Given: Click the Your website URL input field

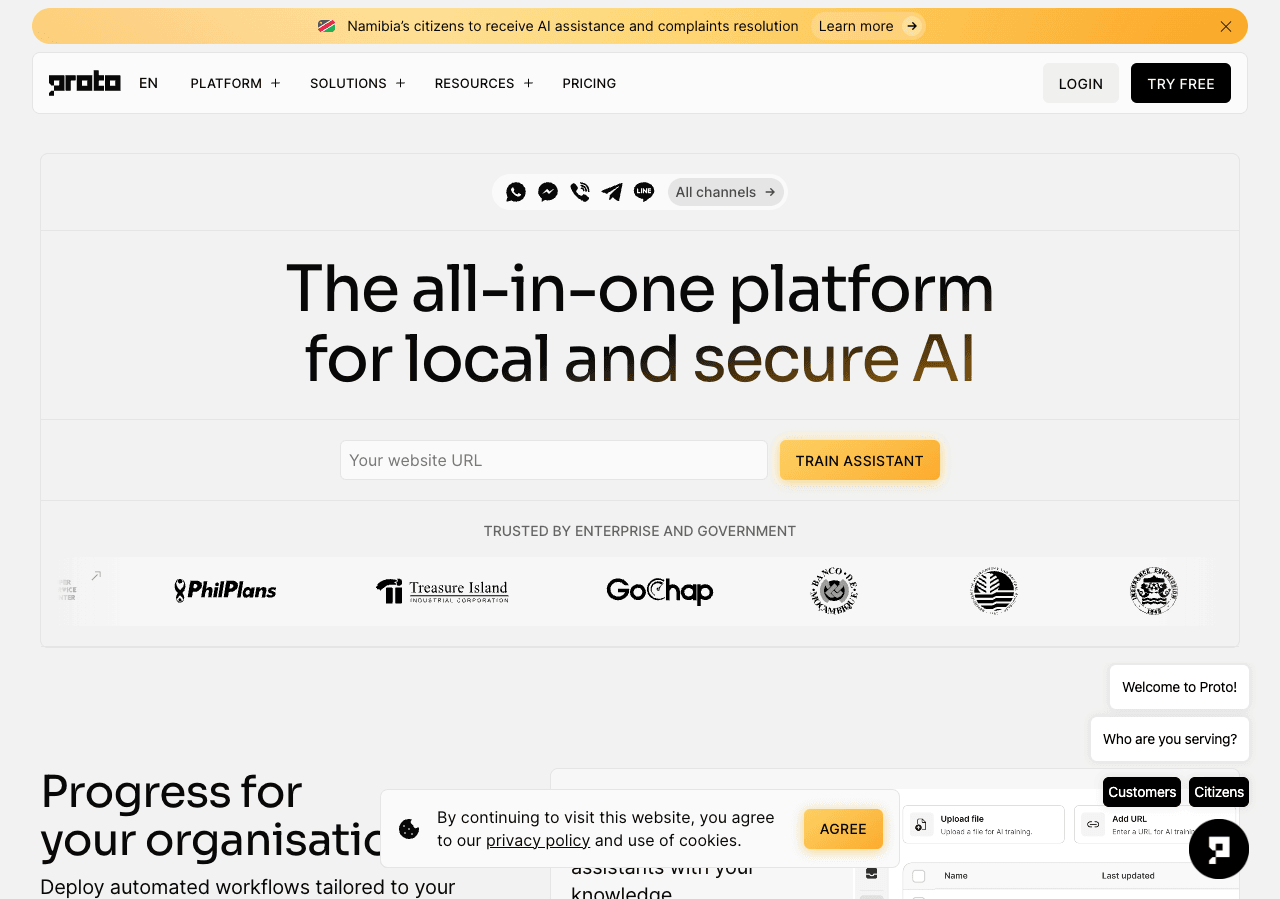Looking at the screenshot, I should point(554,460).
